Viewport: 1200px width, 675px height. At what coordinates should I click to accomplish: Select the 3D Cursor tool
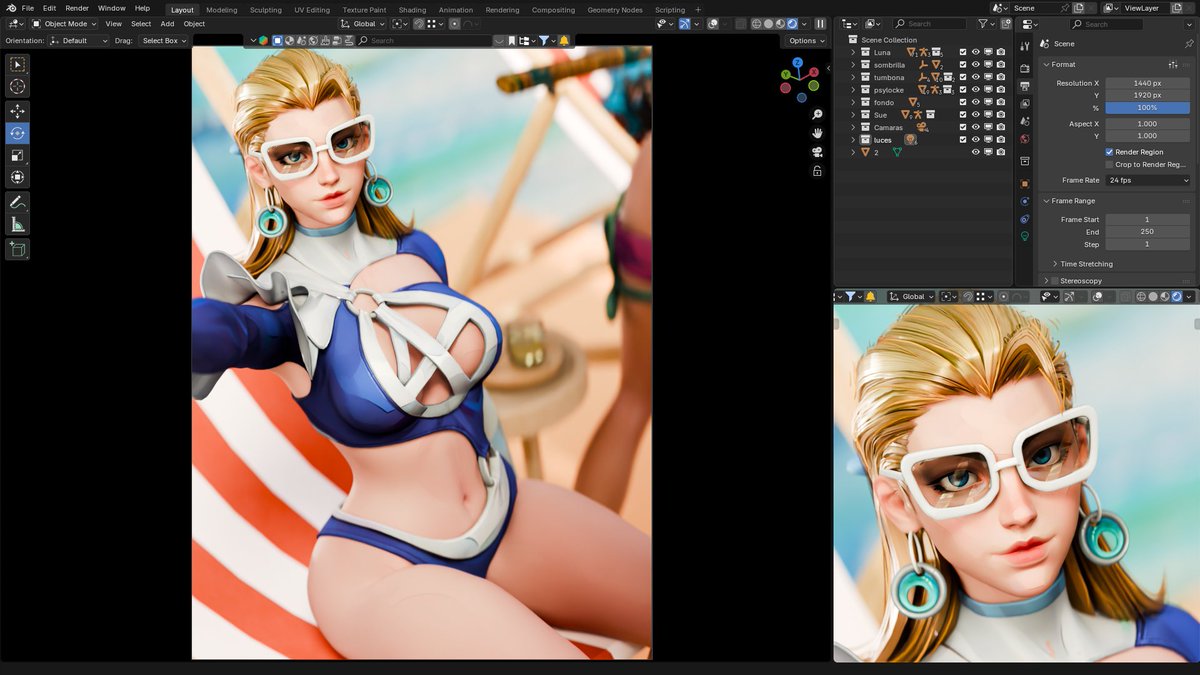[x=18, y=87]
